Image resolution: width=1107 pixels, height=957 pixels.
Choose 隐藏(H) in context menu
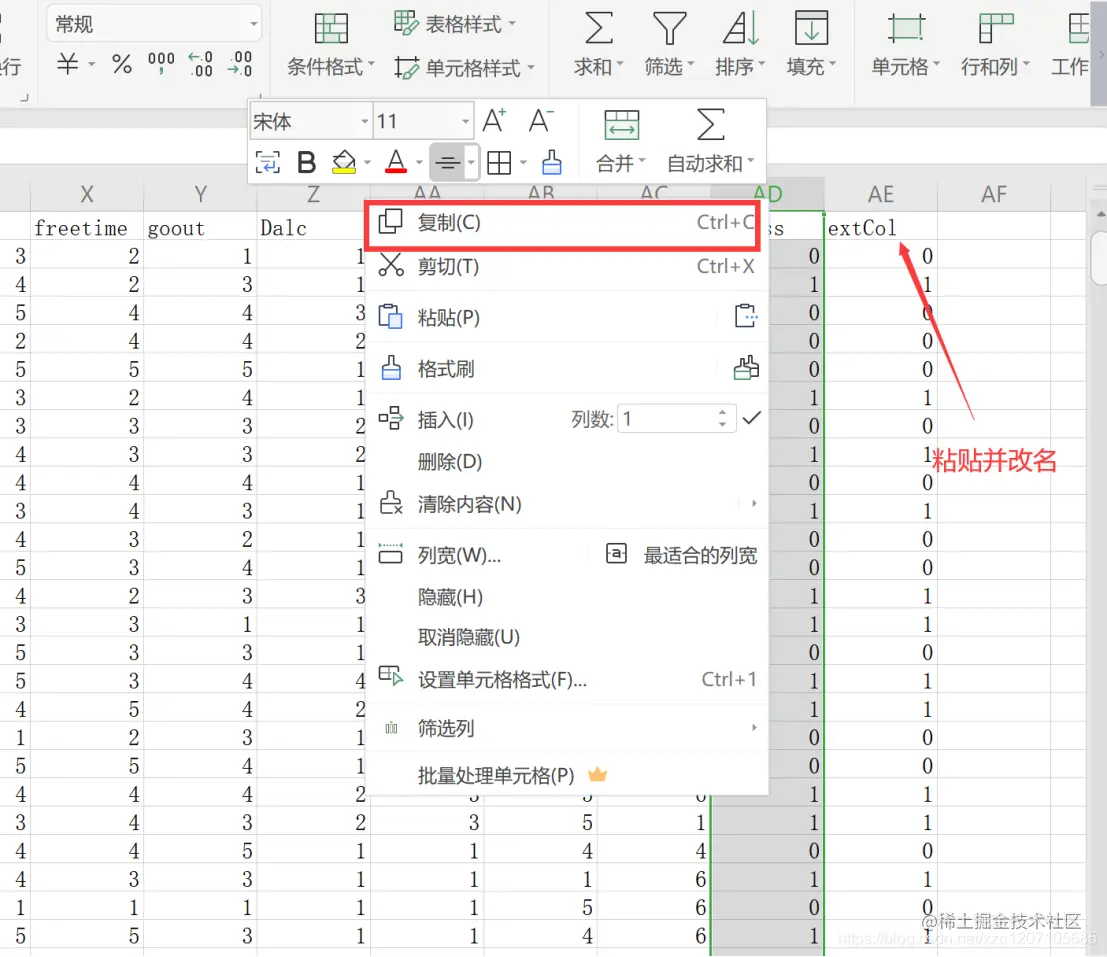point(566,597)
